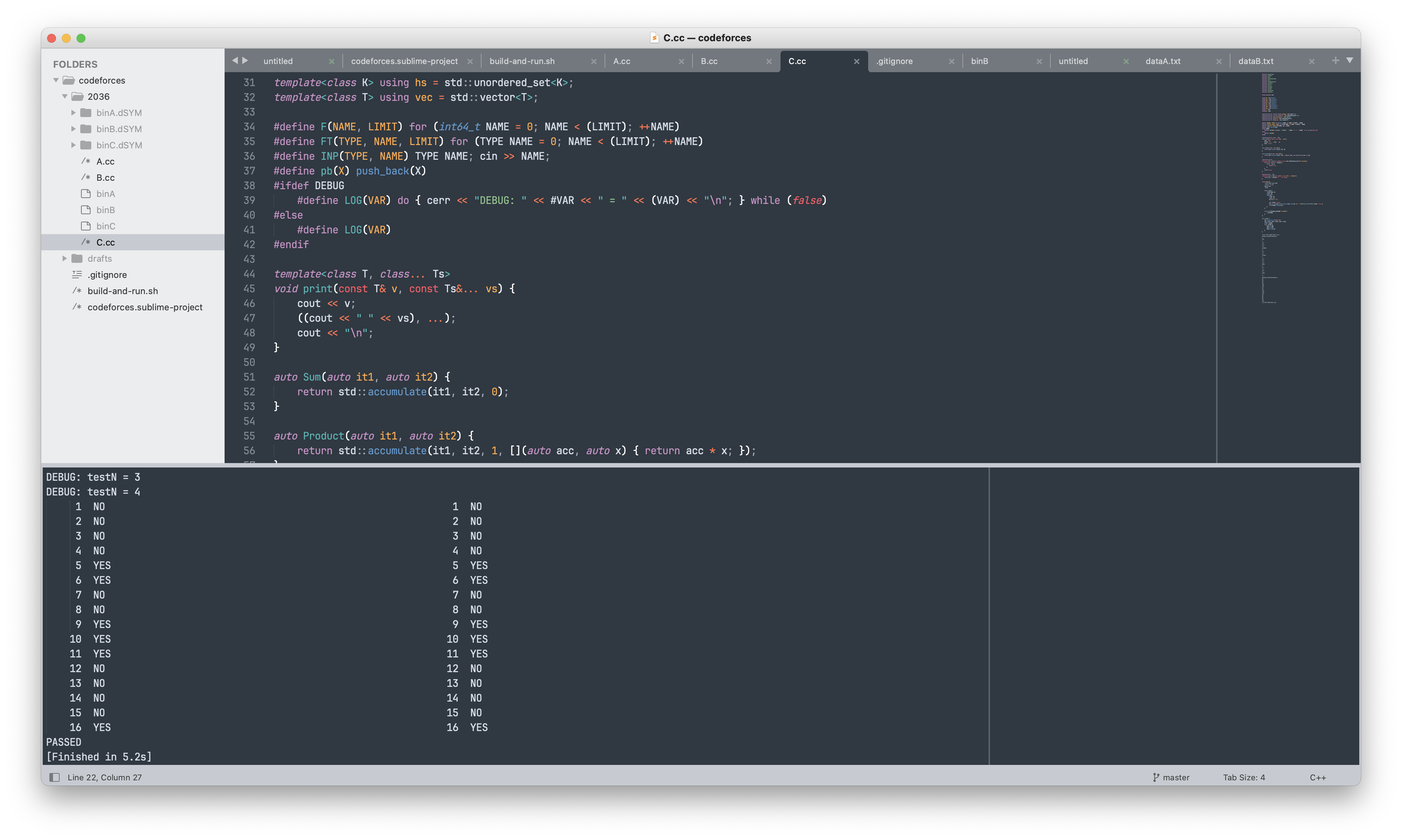This screenshot has width=1402, height=840.
Task: Close the dataA.txt tab
Action: 1219,61
